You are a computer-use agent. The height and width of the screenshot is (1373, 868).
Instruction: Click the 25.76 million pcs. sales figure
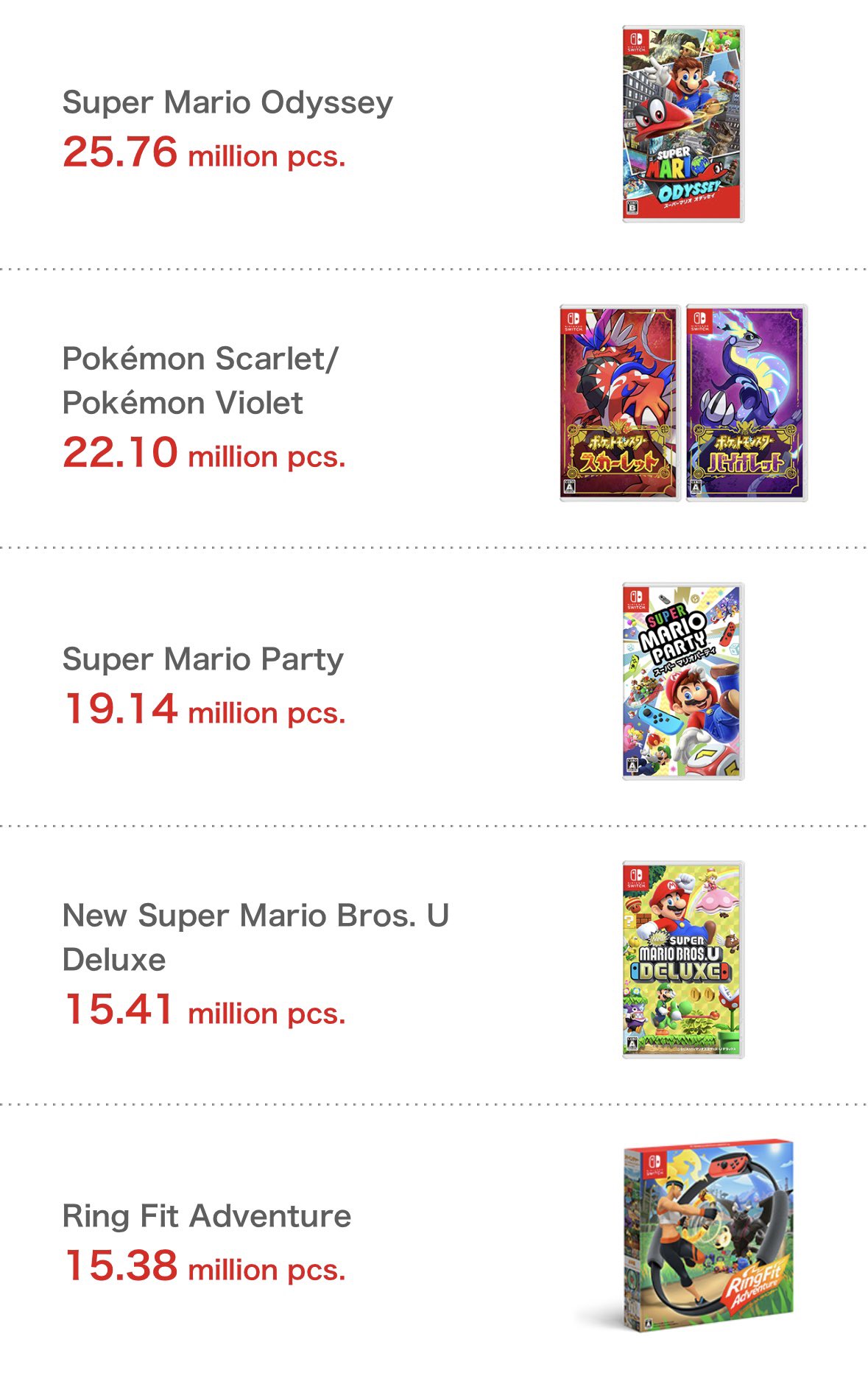pyautogui.click(x=204, y=153)
